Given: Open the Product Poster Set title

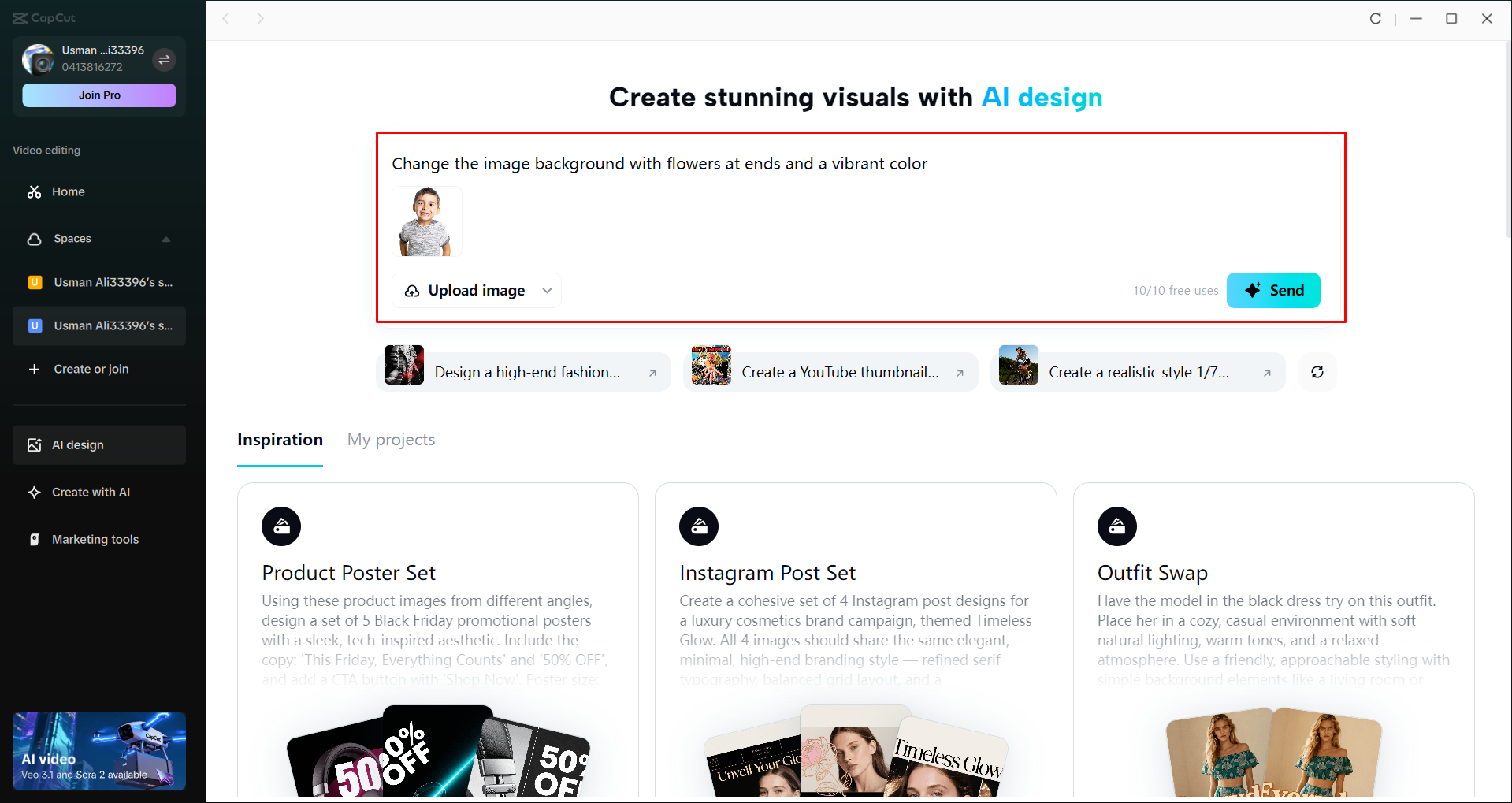Looking at the screenshot, I should (x=348, y=573).
